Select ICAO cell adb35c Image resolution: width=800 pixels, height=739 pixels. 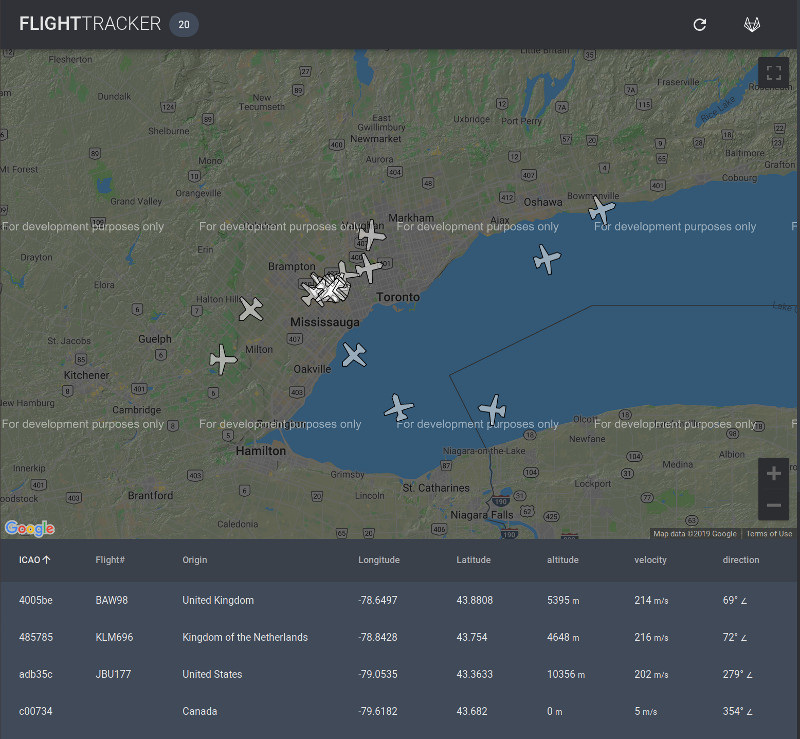[36, 674]
